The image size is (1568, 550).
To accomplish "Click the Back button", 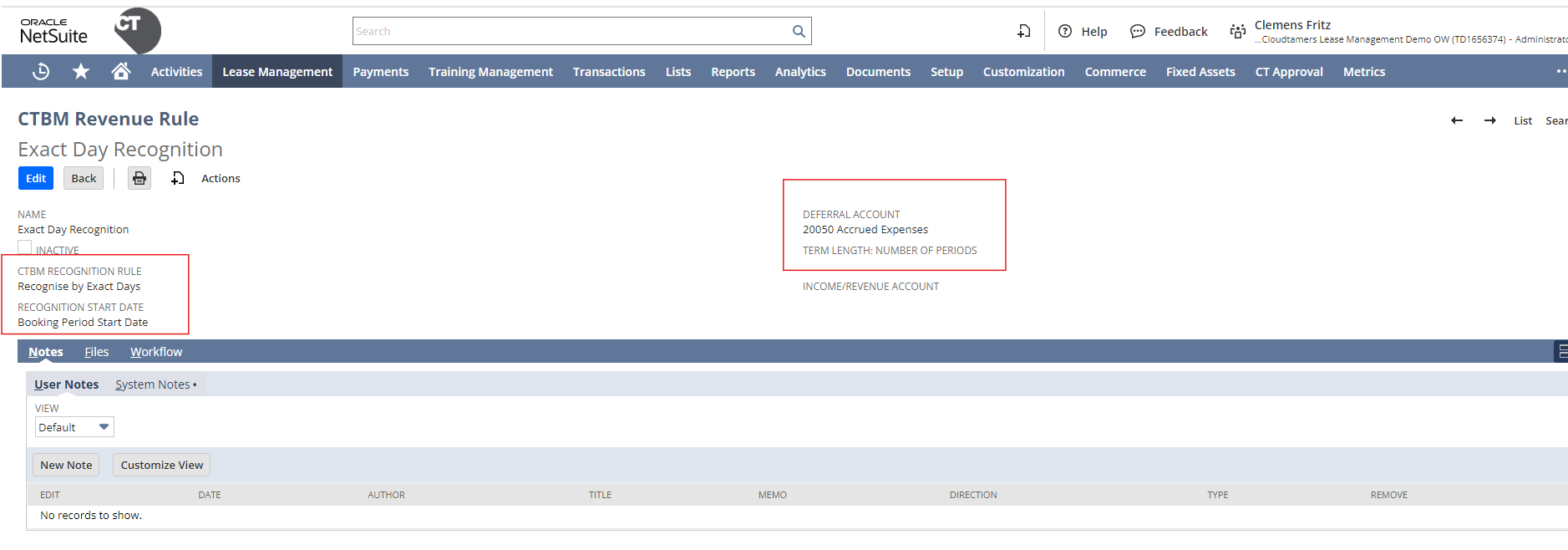I will 84,178.
